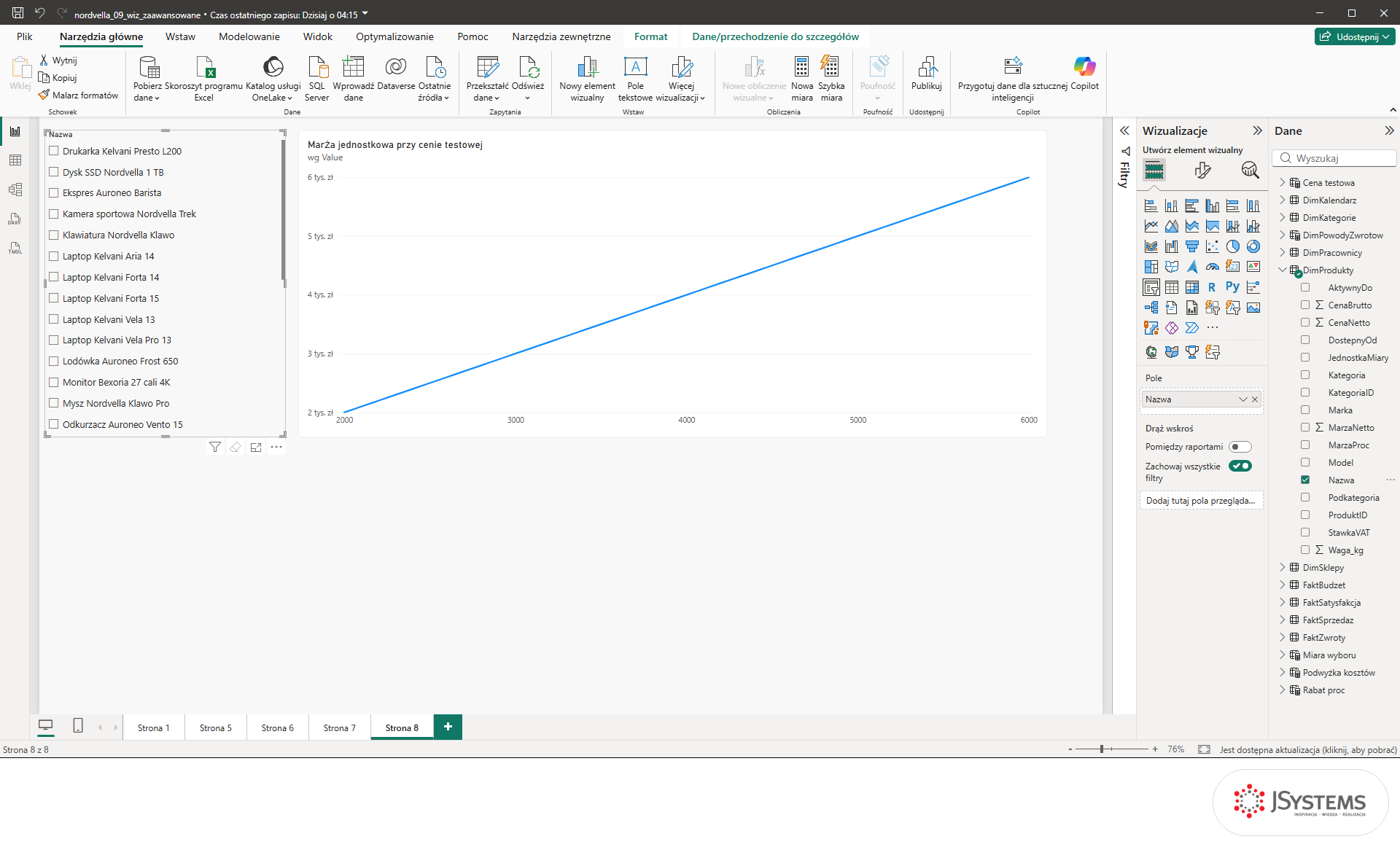
Task: Expand the FaktSprzedaz table
Action: pyautogui.click(x=1283, y=620)
